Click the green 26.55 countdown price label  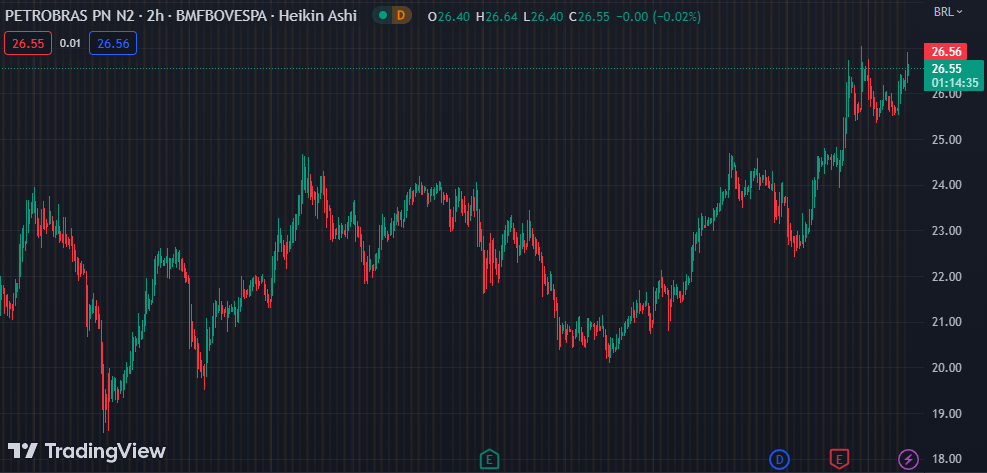[x=953, y=75]
